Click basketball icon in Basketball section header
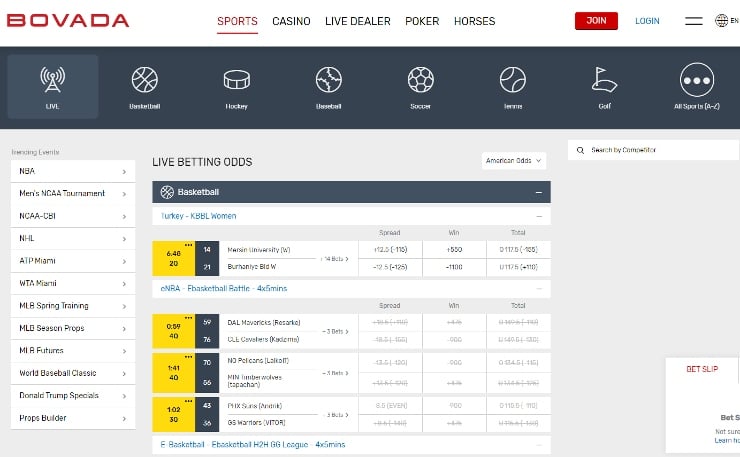The width and height of the screenshot is (740, 457). pos(167,192)
